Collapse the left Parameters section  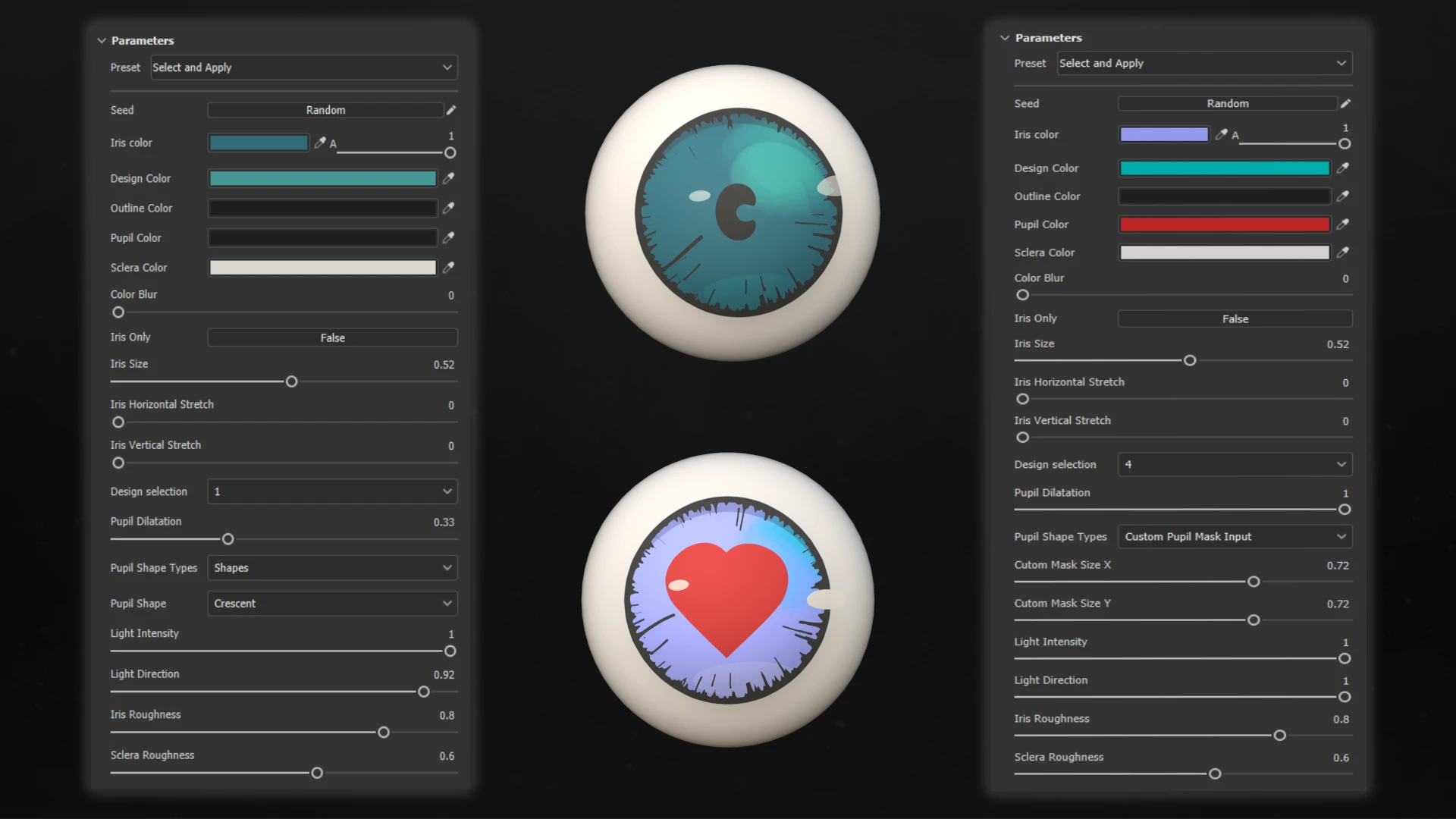coord(102,40)
